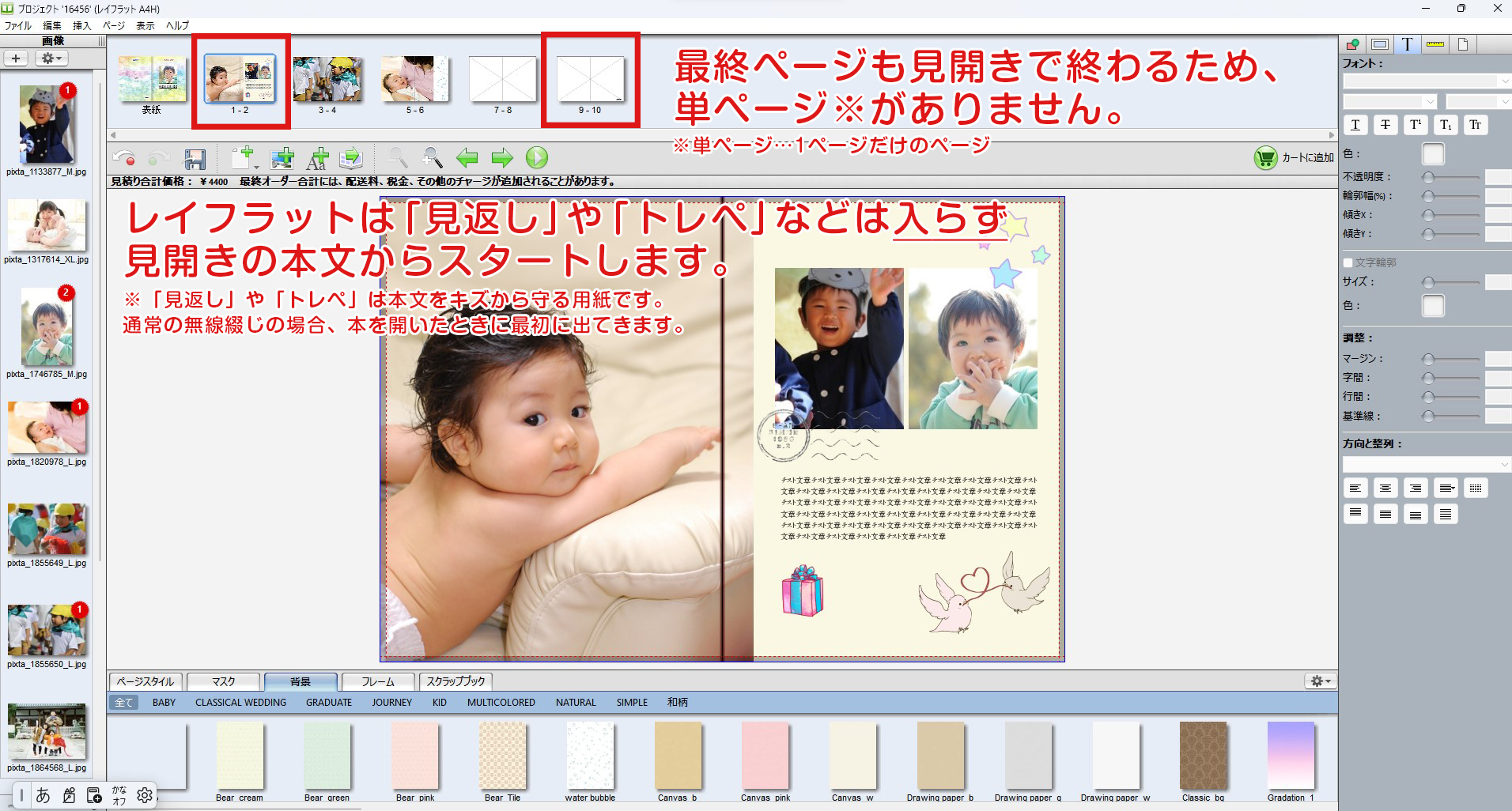1512x811 pixels.
Task: Click the greyed zoom out magnifier
Action: [397, 158]
